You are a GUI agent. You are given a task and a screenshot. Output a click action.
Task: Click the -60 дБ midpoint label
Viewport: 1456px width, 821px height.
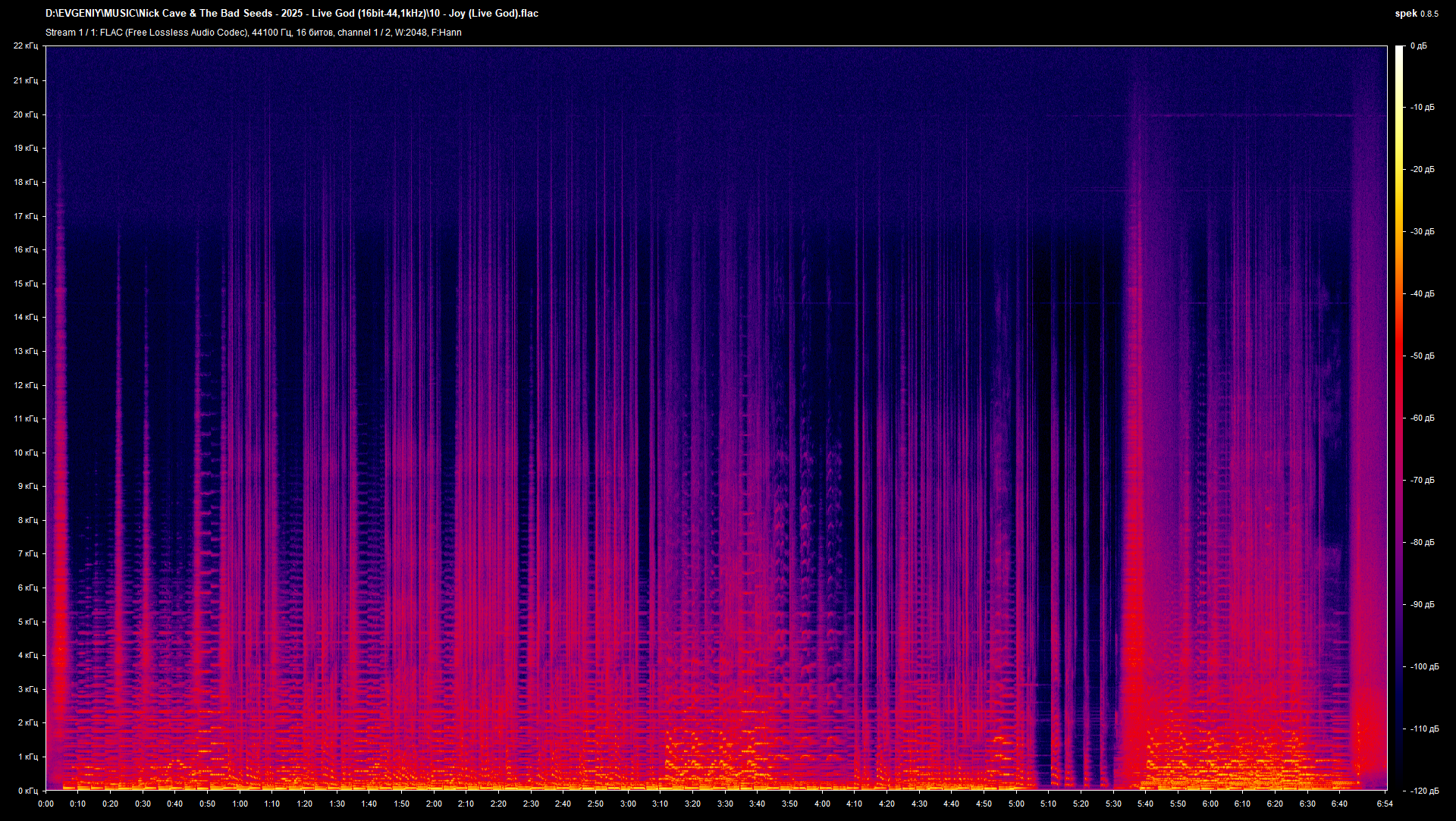(1423, 418)
